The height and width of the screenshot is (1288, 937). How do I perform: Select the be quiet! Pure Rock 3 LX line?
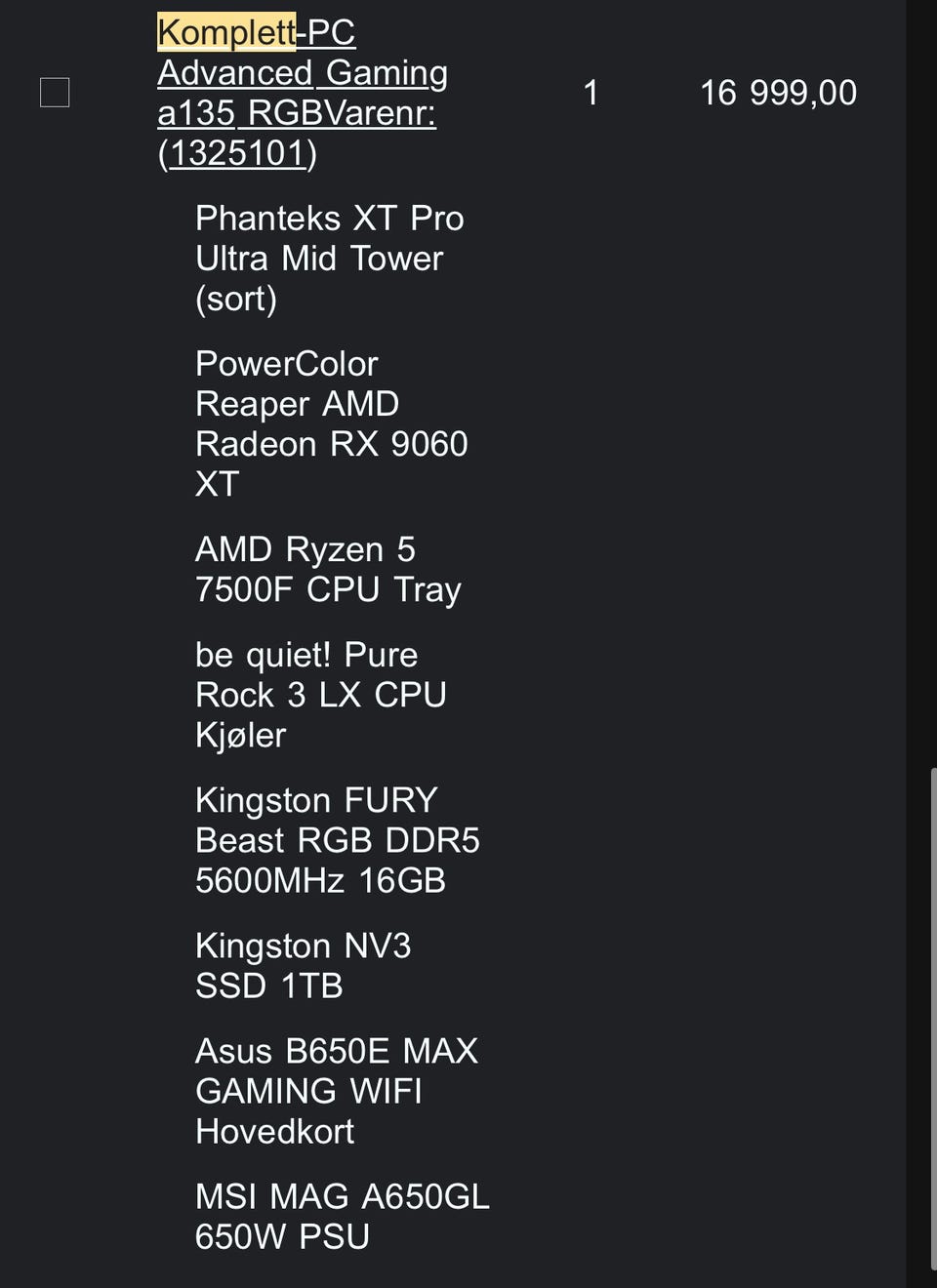[x=320, y=694]
